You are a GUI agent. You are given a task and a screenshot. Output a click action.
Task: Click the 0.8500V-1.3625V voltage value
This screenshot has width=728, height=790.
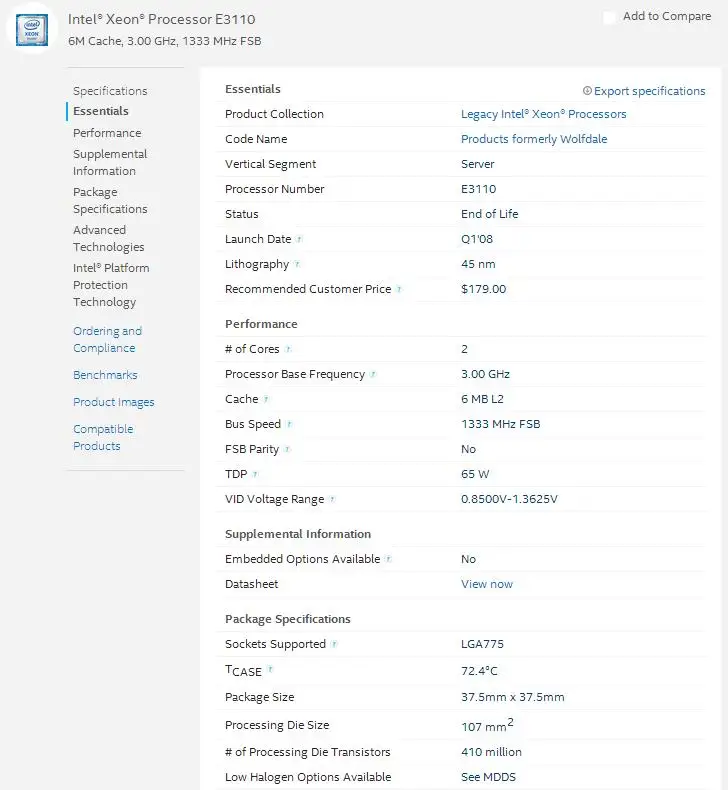(509, 499)
